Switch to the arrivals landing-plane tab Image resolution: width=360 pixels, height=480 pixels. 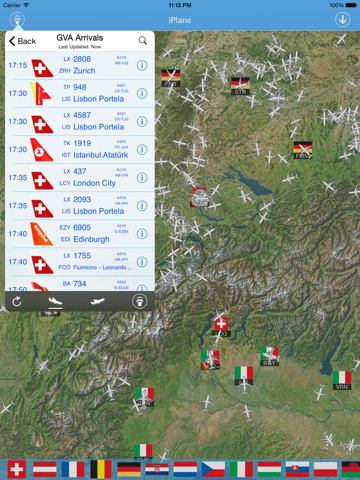[x=55, y=302]
